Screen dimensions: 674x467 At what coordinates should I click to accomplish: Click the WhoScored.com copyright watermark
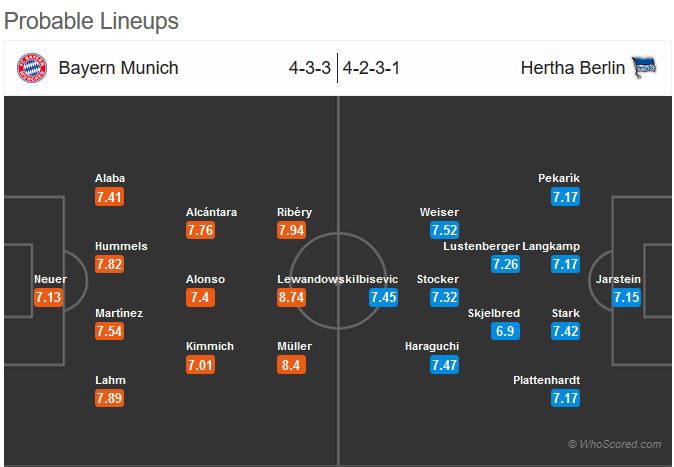[613, 444]
